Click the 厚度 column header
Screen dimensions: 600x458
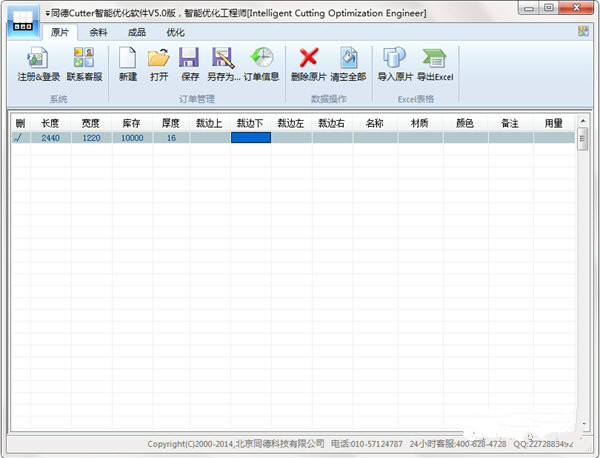[171, 123]
